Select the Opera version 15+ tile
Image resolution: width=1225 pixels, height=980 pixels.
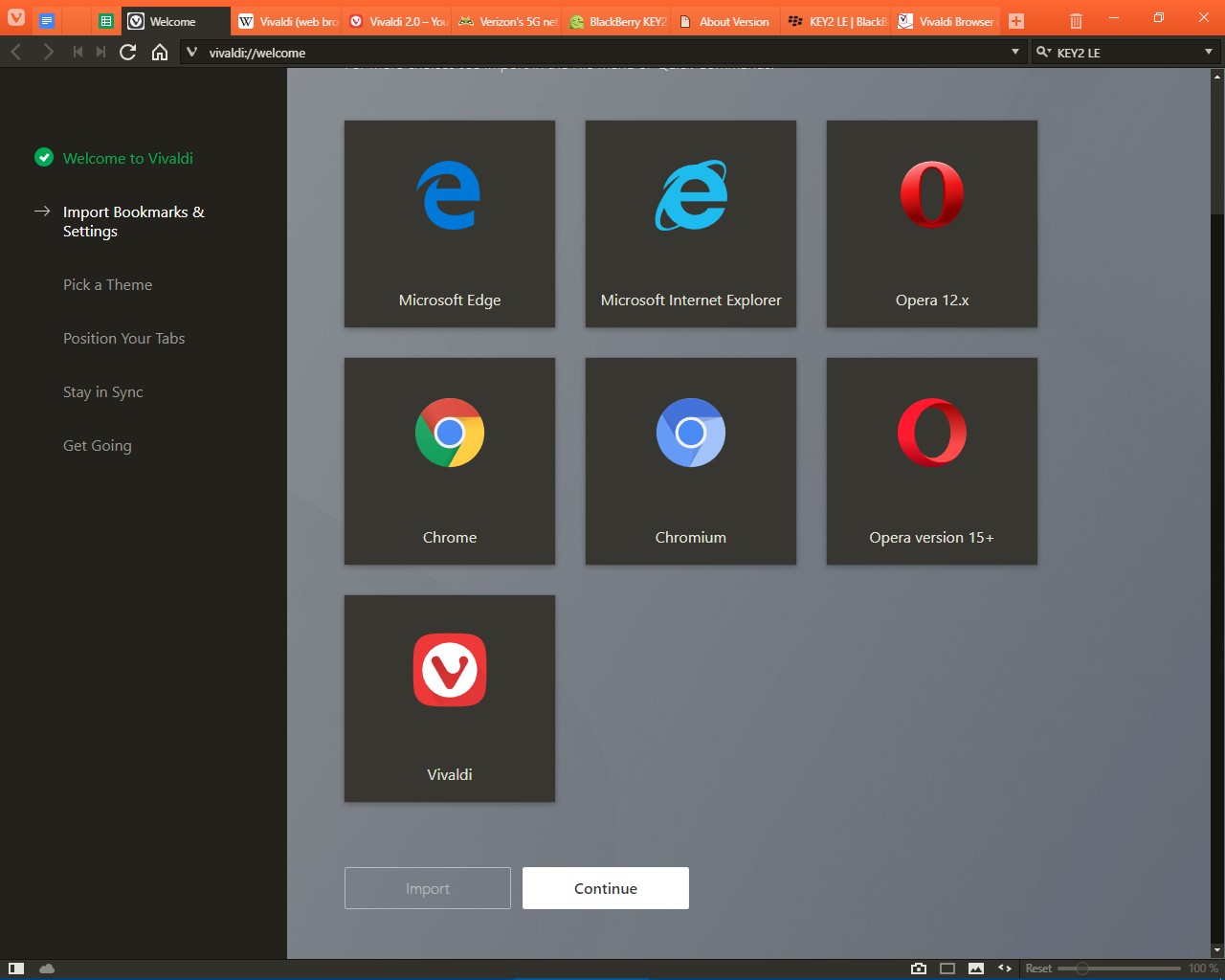(932, 461)
